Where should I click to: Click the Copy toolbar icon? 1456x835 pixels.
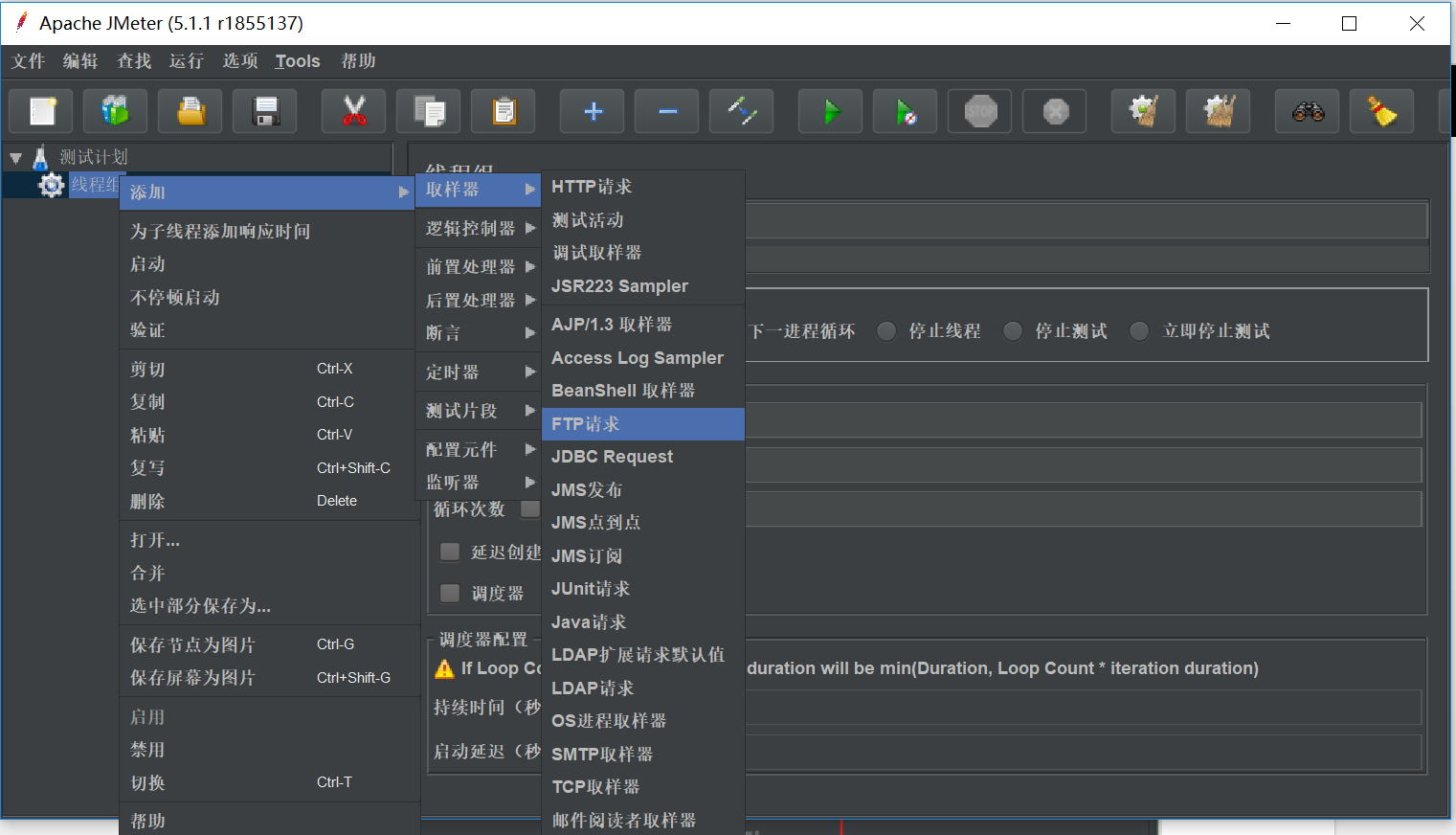pyautogui.click(x=429, y=112)
